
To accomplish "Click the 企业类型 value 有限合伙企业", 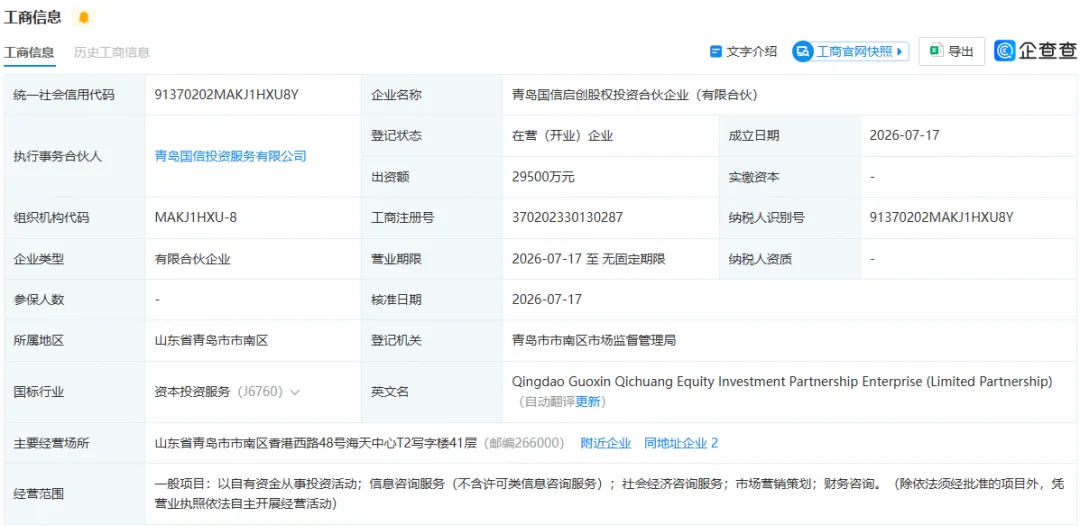I will point(192,259).
